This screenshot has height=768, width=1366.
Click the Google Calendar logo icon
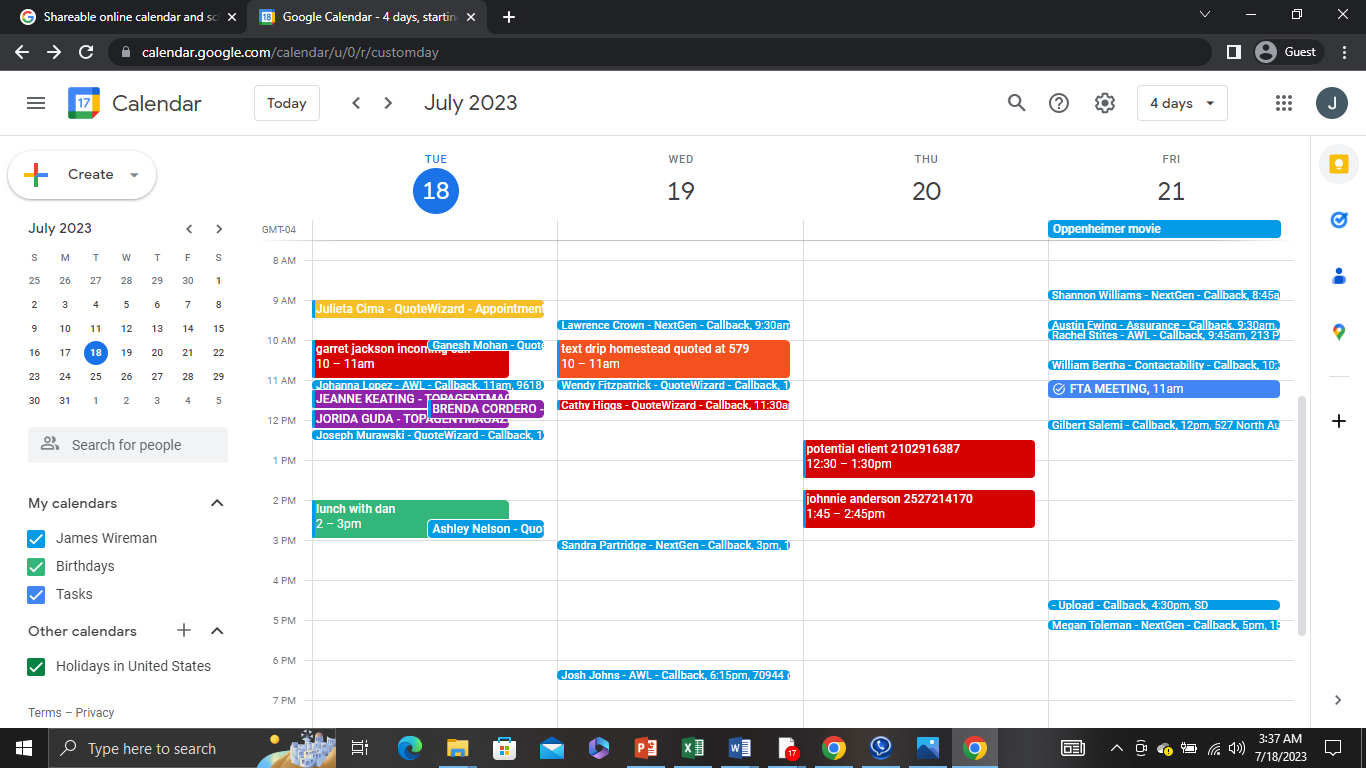(84, 103)
